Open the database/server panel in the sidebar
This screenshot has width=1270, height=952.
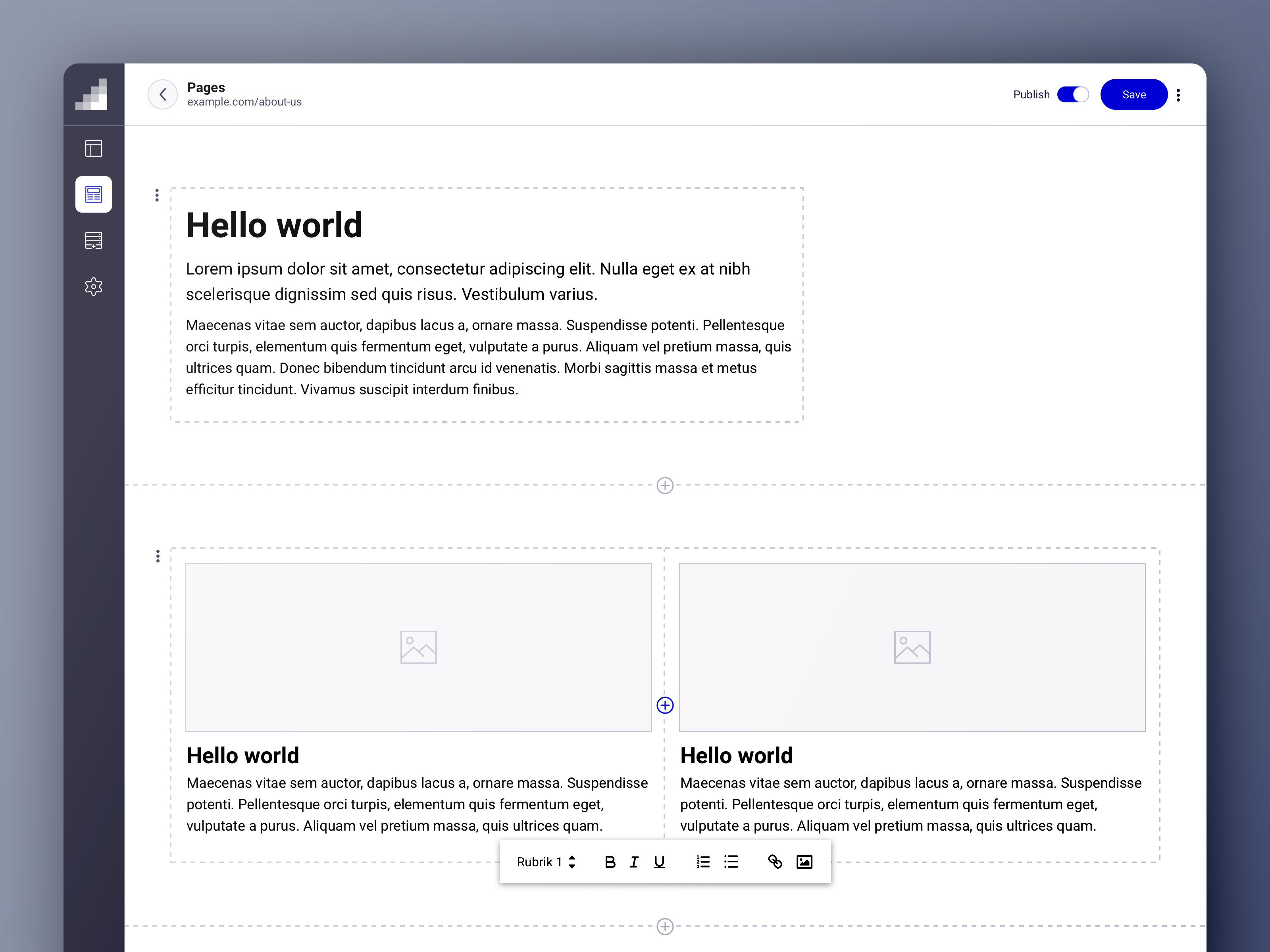(93, 240)
